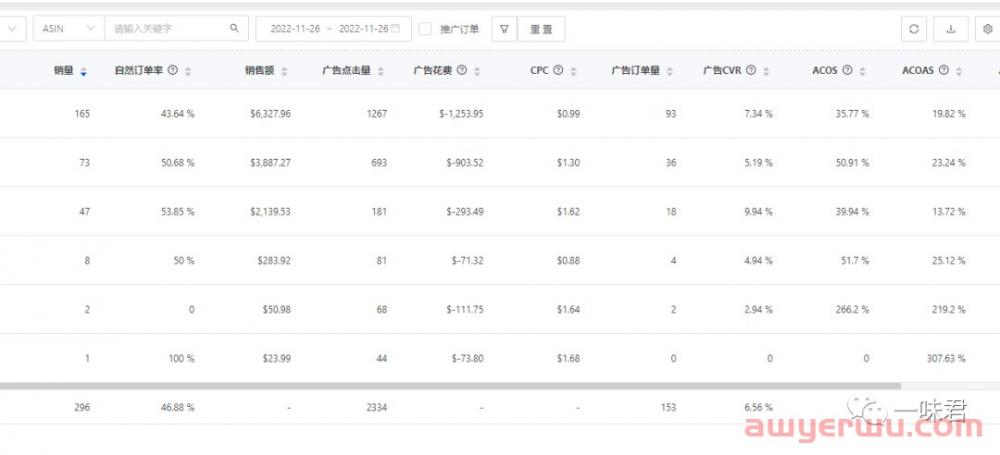Expand the partially visible dropdown left of ASIN
Screen dimensions: 1000x455
[x=13, y=29]
